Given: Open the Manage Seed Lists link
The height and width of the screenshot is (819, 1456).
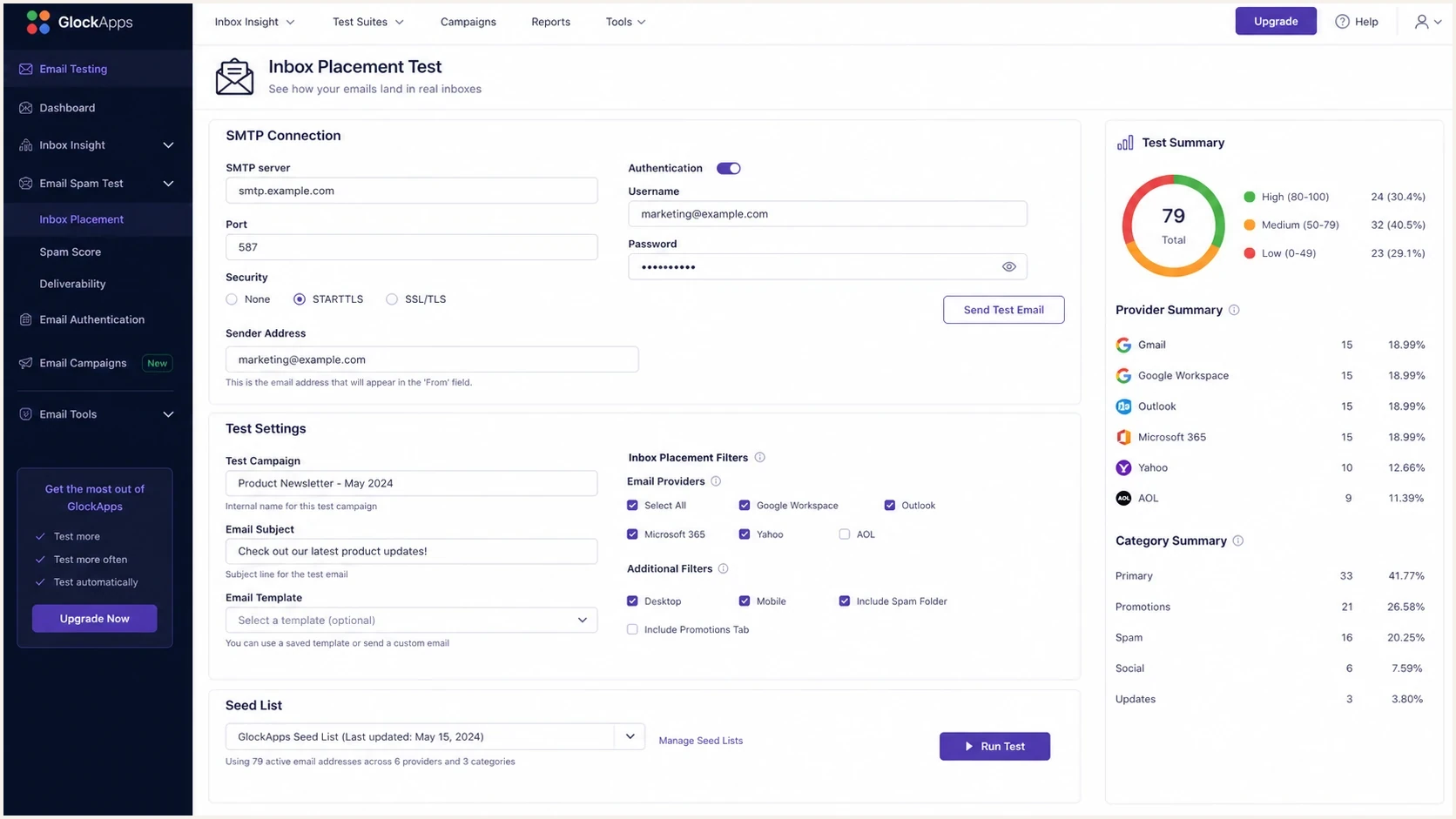Looking at the screenshot, I should coord(700,741).
